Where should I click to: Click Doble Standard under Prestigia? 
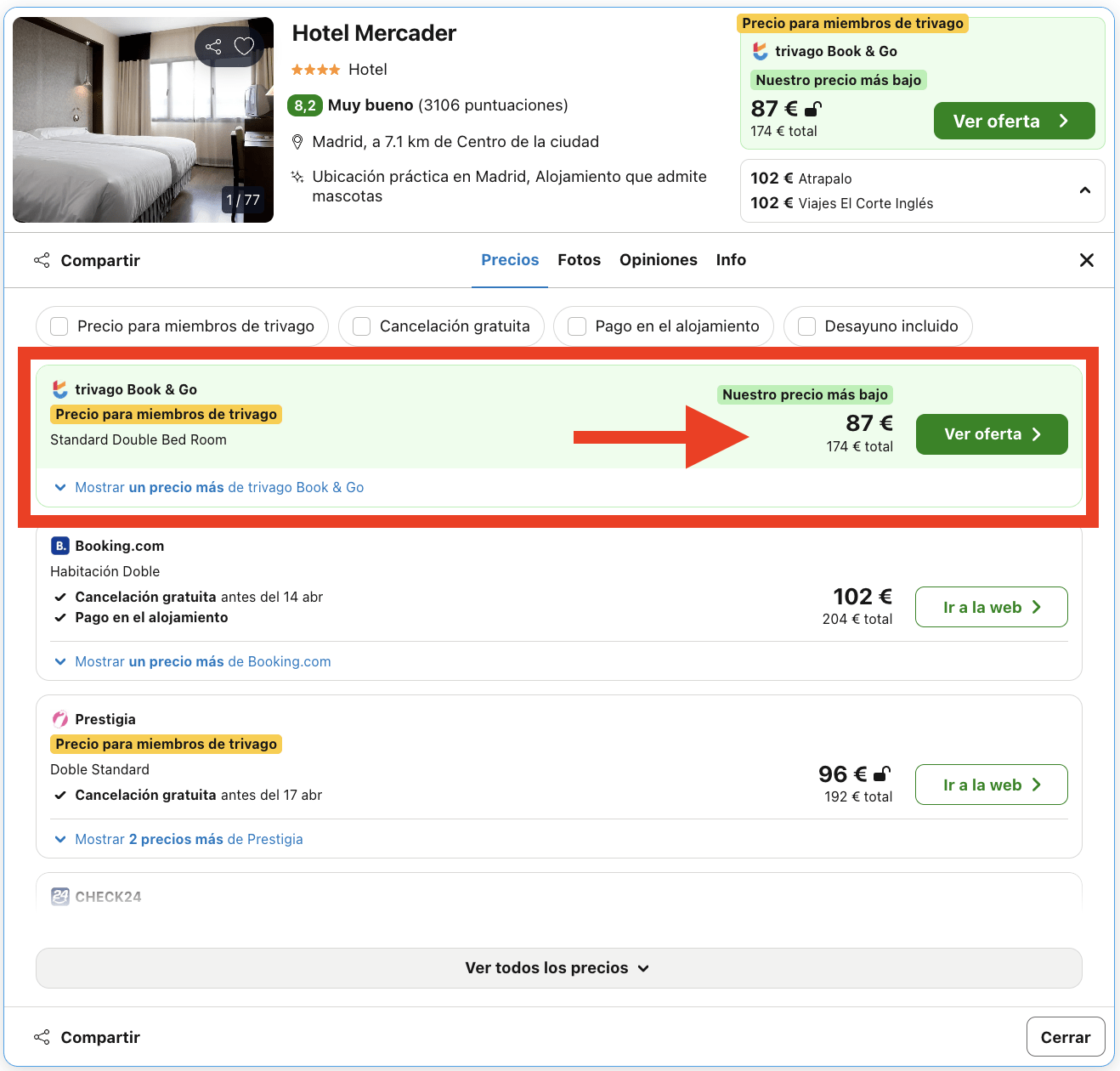click(x=99, y=769)
